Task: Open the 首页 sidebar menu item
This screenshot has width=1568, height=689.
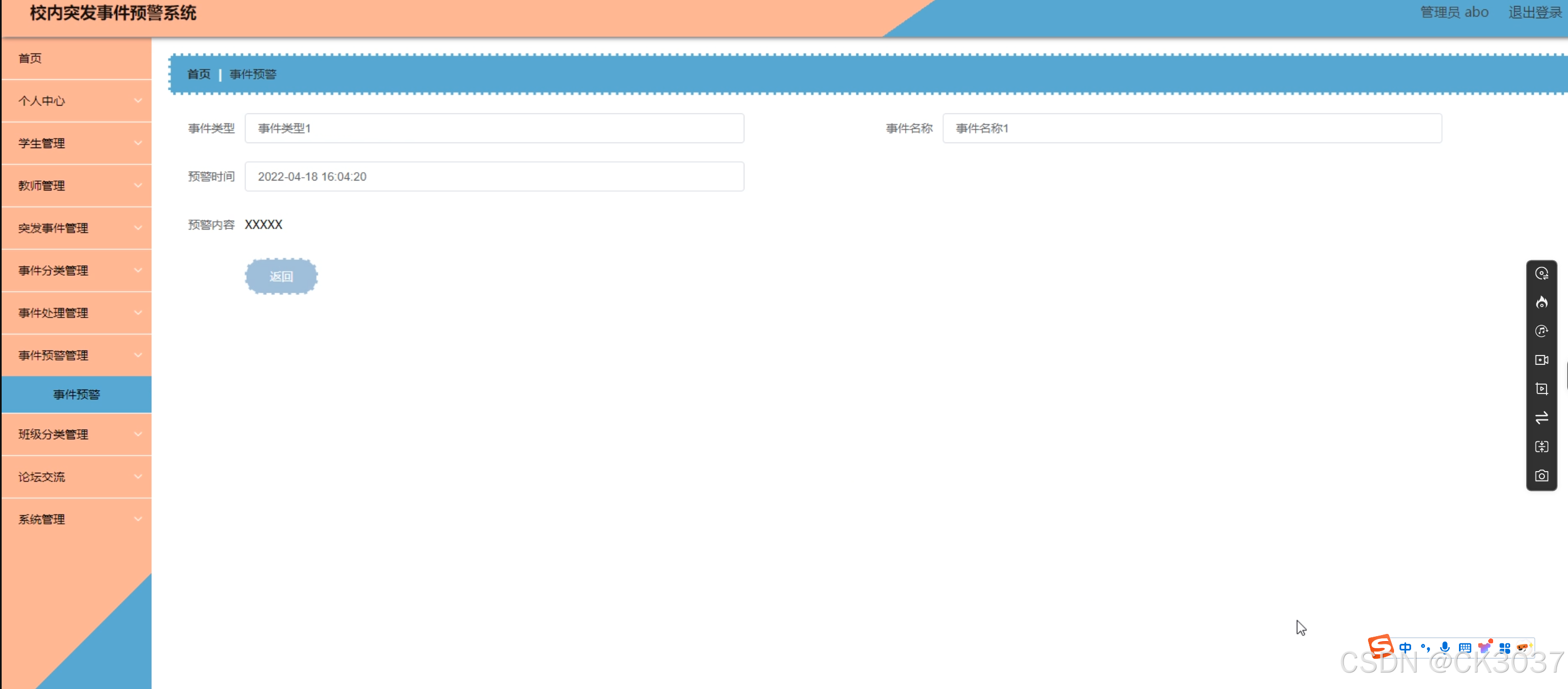Action: point(30,58)
